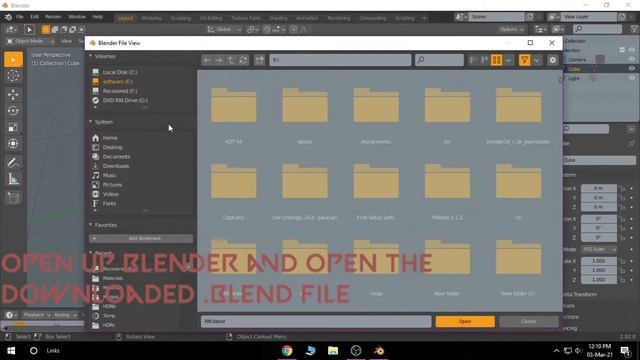Screen dimensions: 640x360
Task: Switch file view to vertical list display
Action: tap(473, 60)
